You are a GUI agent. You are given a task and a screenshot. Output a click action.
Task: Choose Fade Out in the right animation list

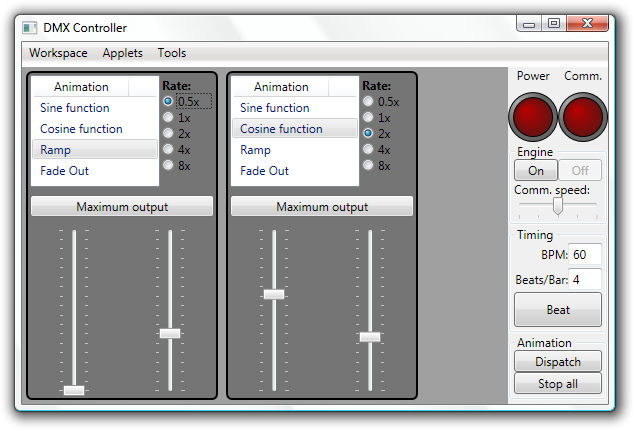pos(295,171)
